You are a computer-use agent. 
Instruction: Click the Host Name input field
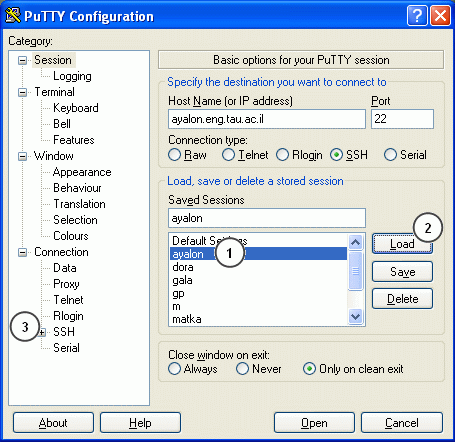pyautogui.click(x=267, y=119)
